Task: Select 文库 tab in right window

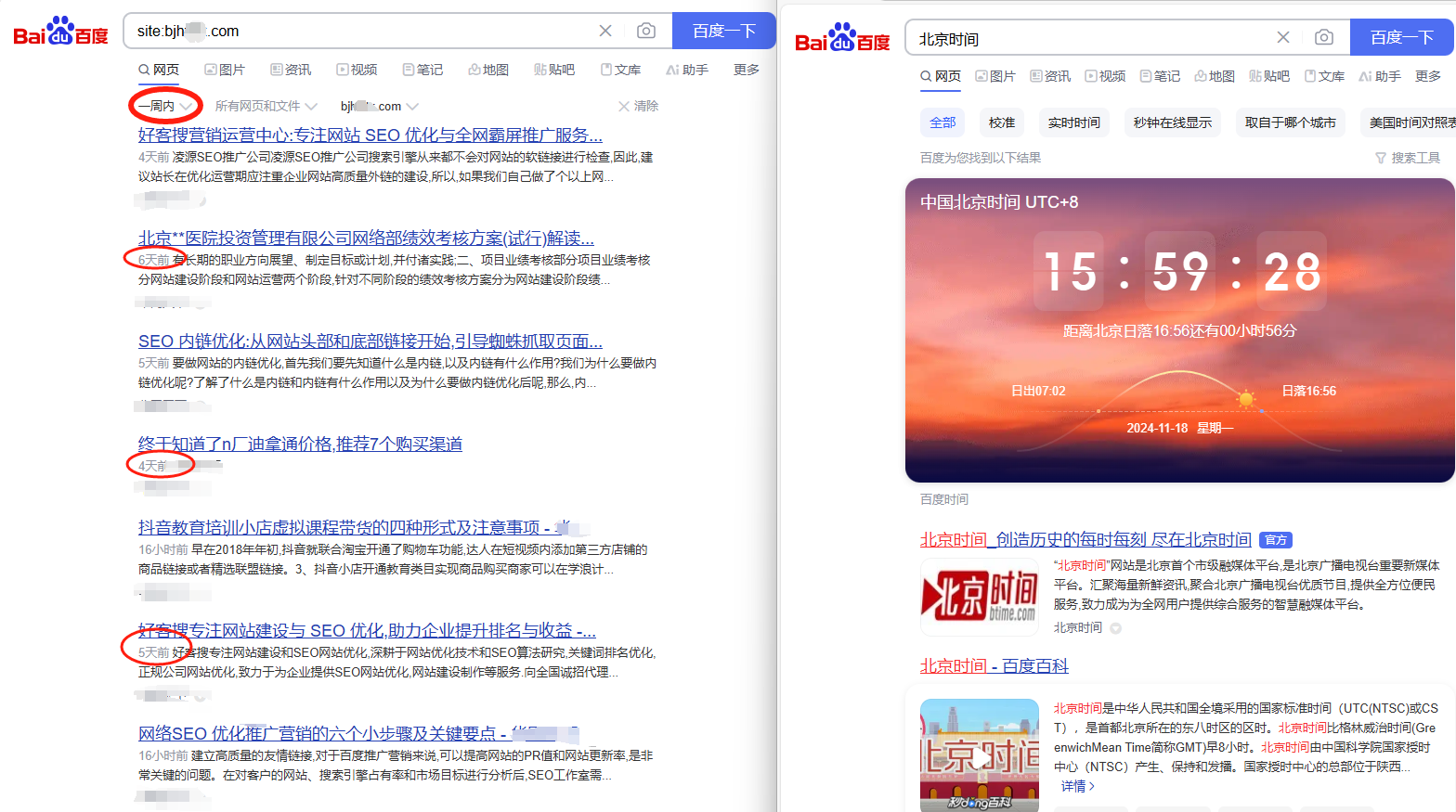Action: [1324, 76]
